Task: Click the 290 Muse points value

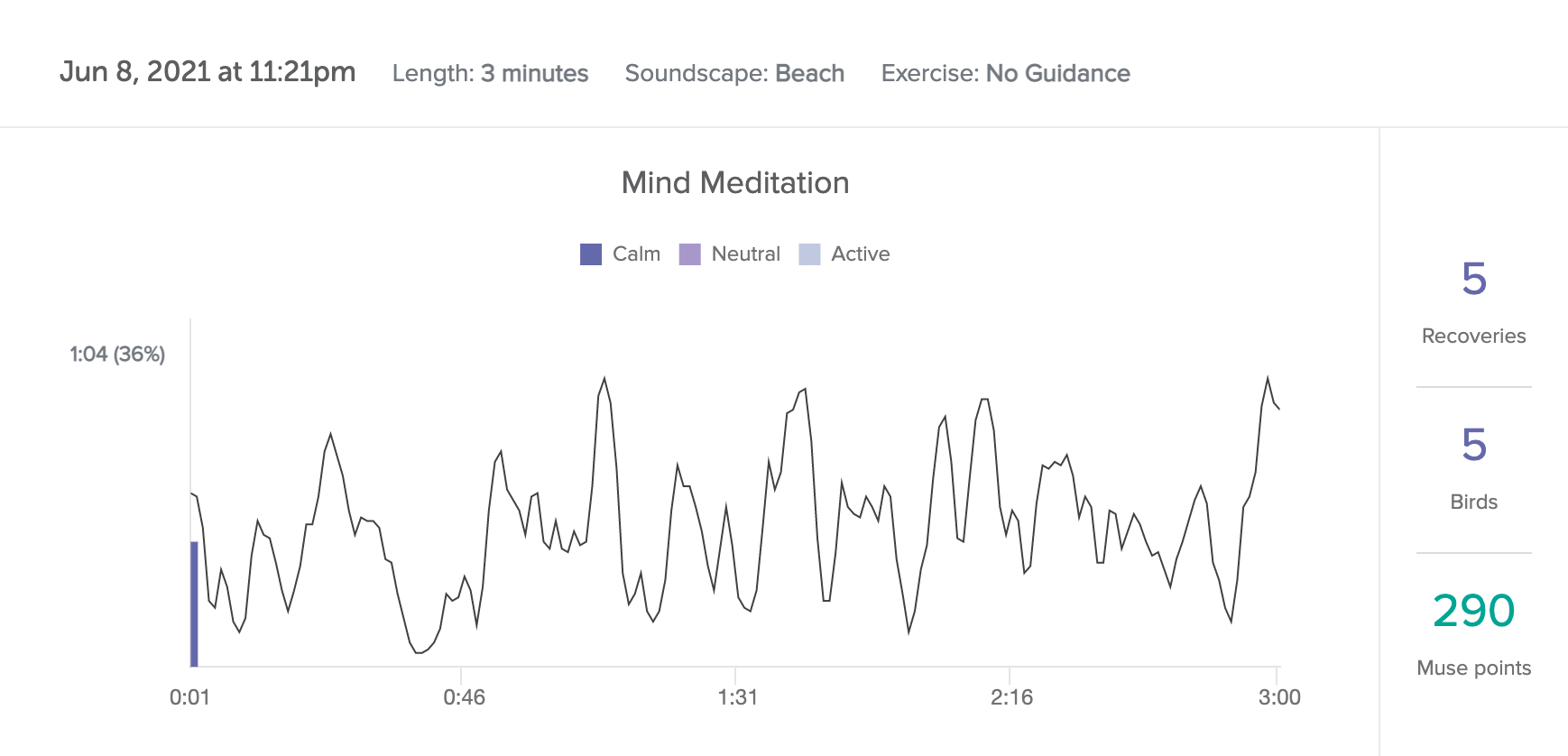Action: (1473, 611)
